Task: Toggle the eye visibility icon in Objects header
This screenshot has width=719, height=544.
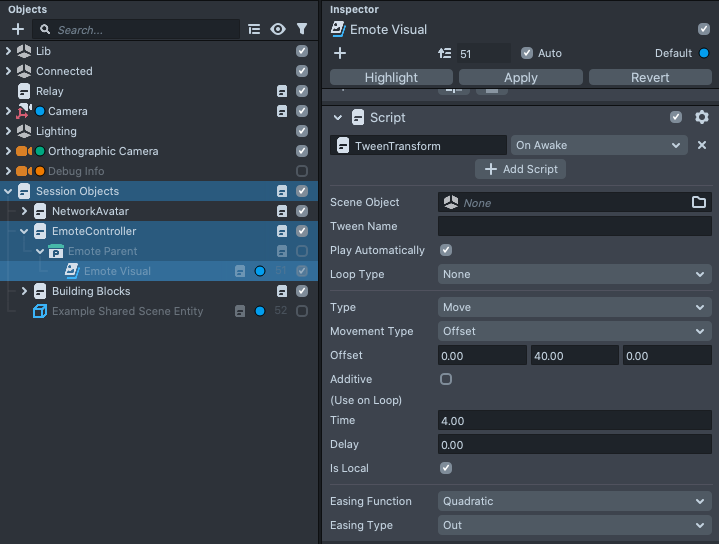Action: tap(278, 30)
